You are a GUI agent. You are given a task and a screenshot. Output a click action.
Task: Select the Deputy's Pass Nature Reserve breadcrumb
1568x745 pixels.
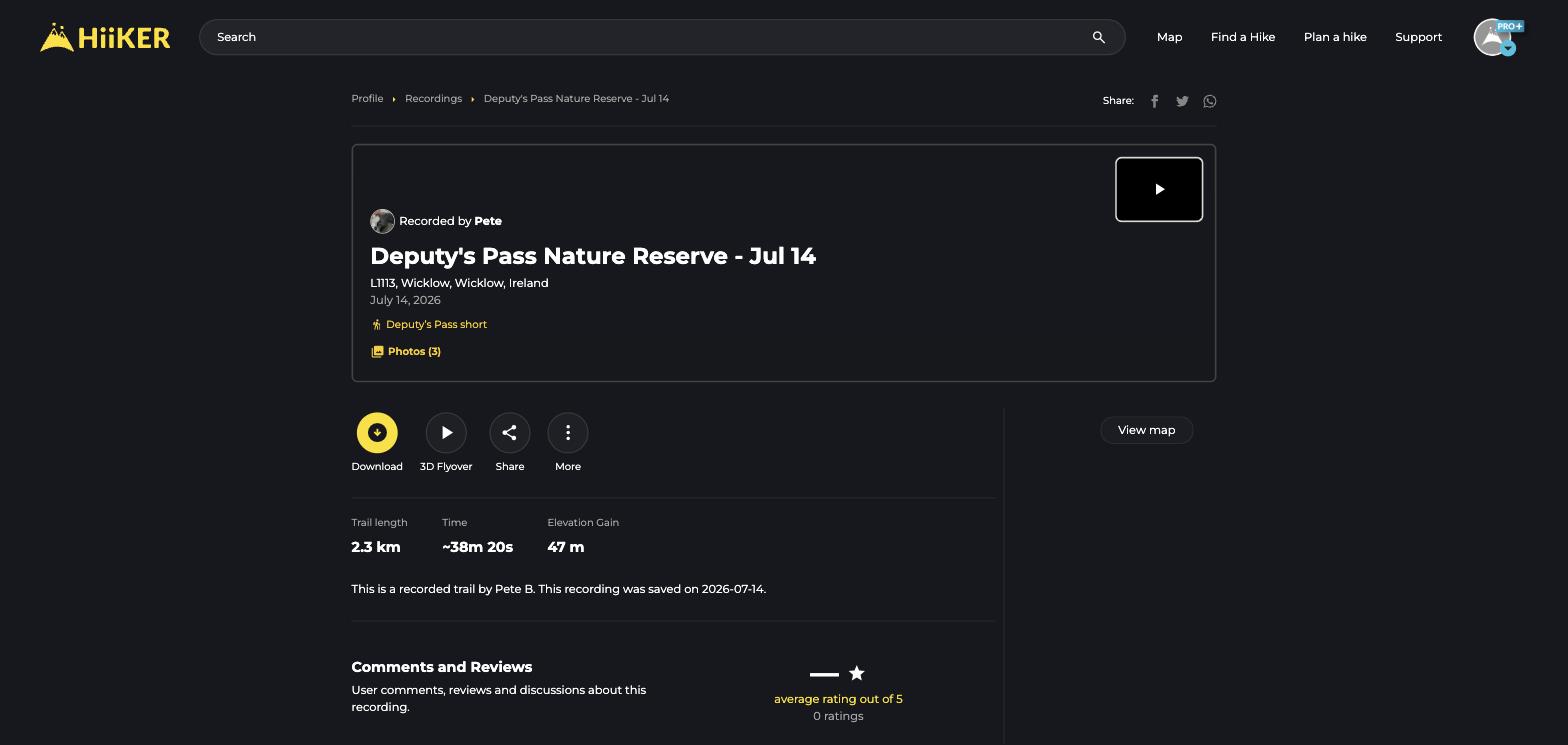pyautogui.click(x=576, y=99)
